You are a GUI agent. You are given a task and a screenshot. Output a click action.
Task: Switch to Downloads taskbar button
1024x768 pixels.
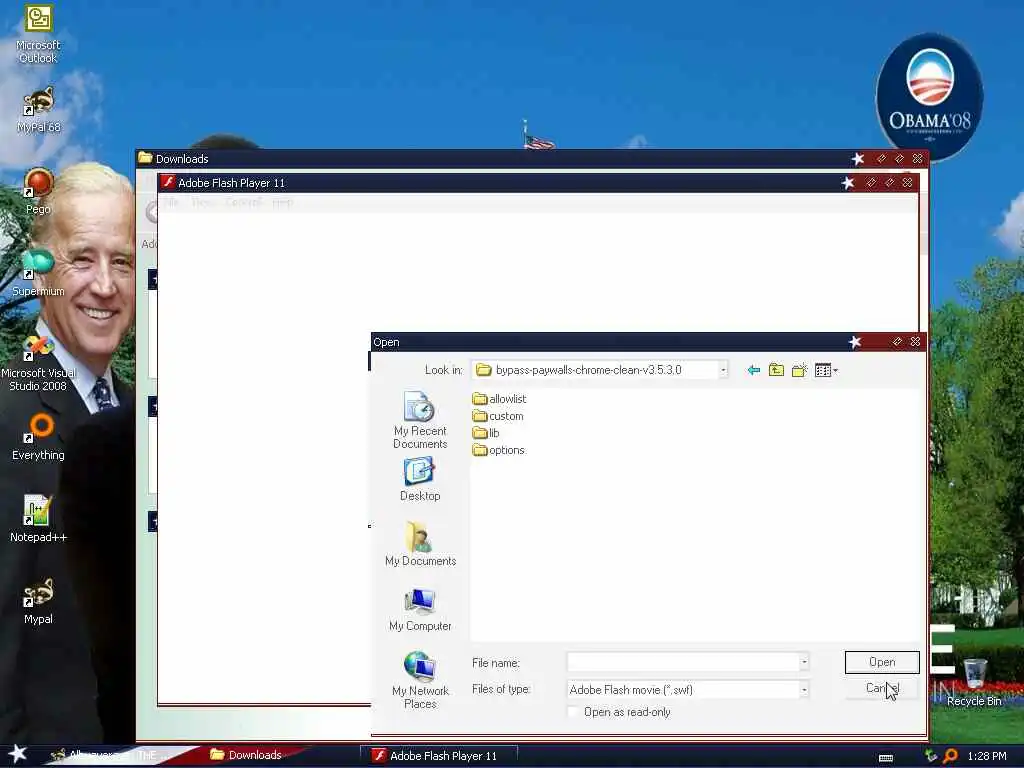pyautogui.click(x=247, y=755)
